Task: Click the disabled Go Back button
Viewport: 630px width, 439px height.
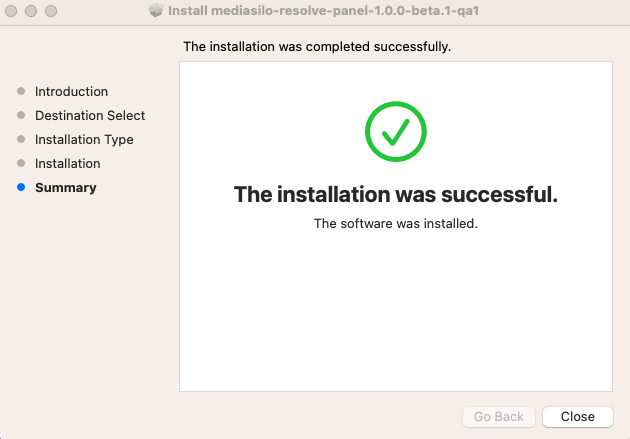Action: tap(499, 416)
